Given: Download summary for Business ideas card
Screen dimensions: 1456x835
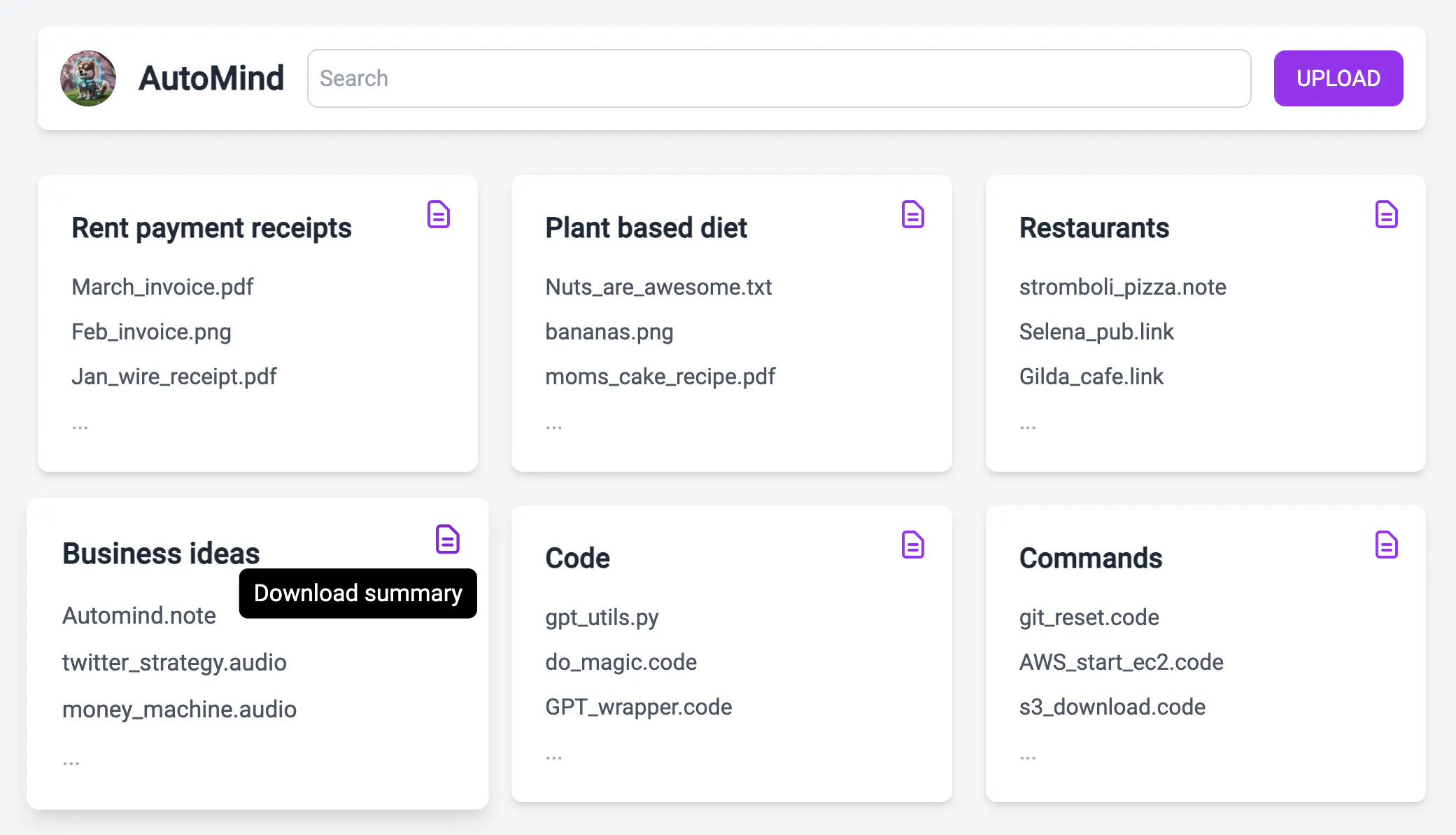Looking at the screenshot, I should click(448, 539).
